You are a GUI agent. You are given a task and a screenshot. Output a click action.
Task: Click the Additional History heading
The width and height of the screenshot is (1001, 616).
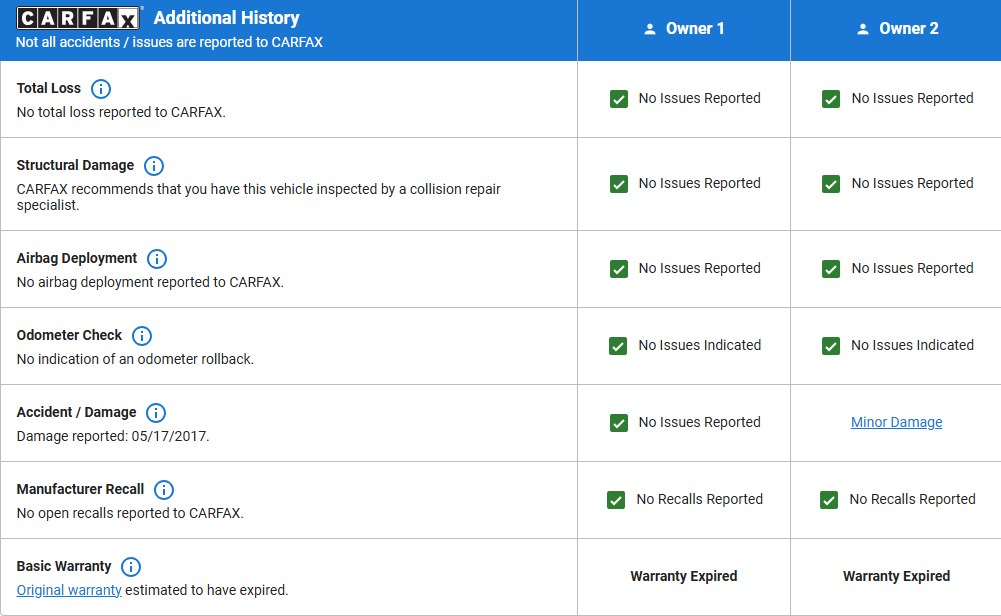point(227,18)
